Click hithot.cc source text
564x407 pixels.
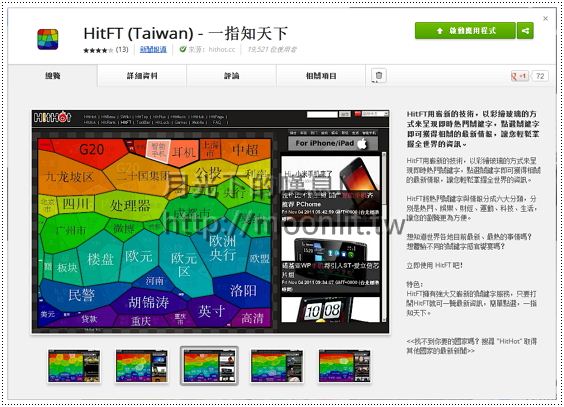click(222, 50)
